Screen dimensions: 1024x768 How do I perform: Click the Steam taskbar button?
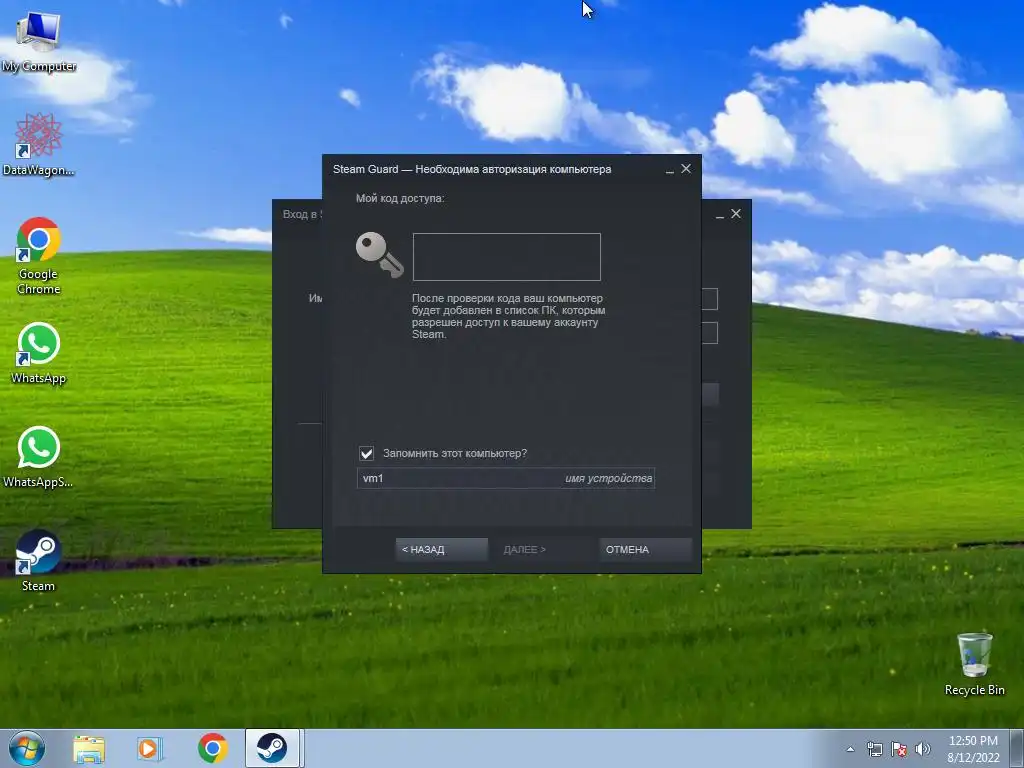click(272, 748)
